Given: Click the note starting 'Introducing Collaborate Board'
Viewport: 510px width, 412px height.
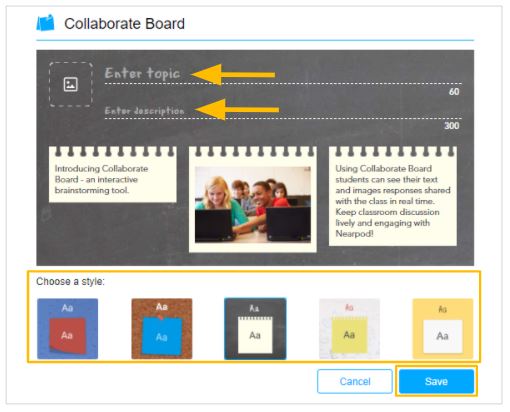Looking at the screenshot, I should click(113, 175).
